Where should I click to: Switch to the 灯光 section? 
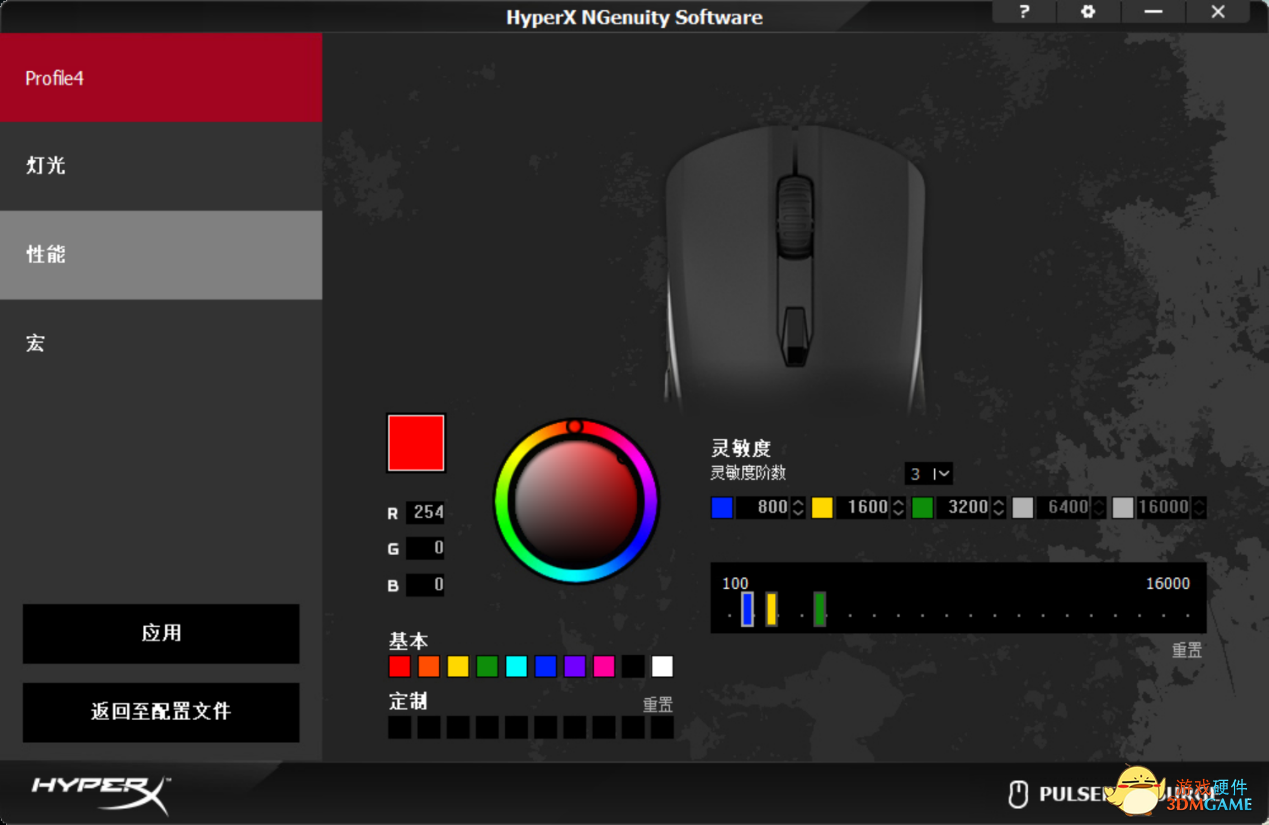point(161,166)
